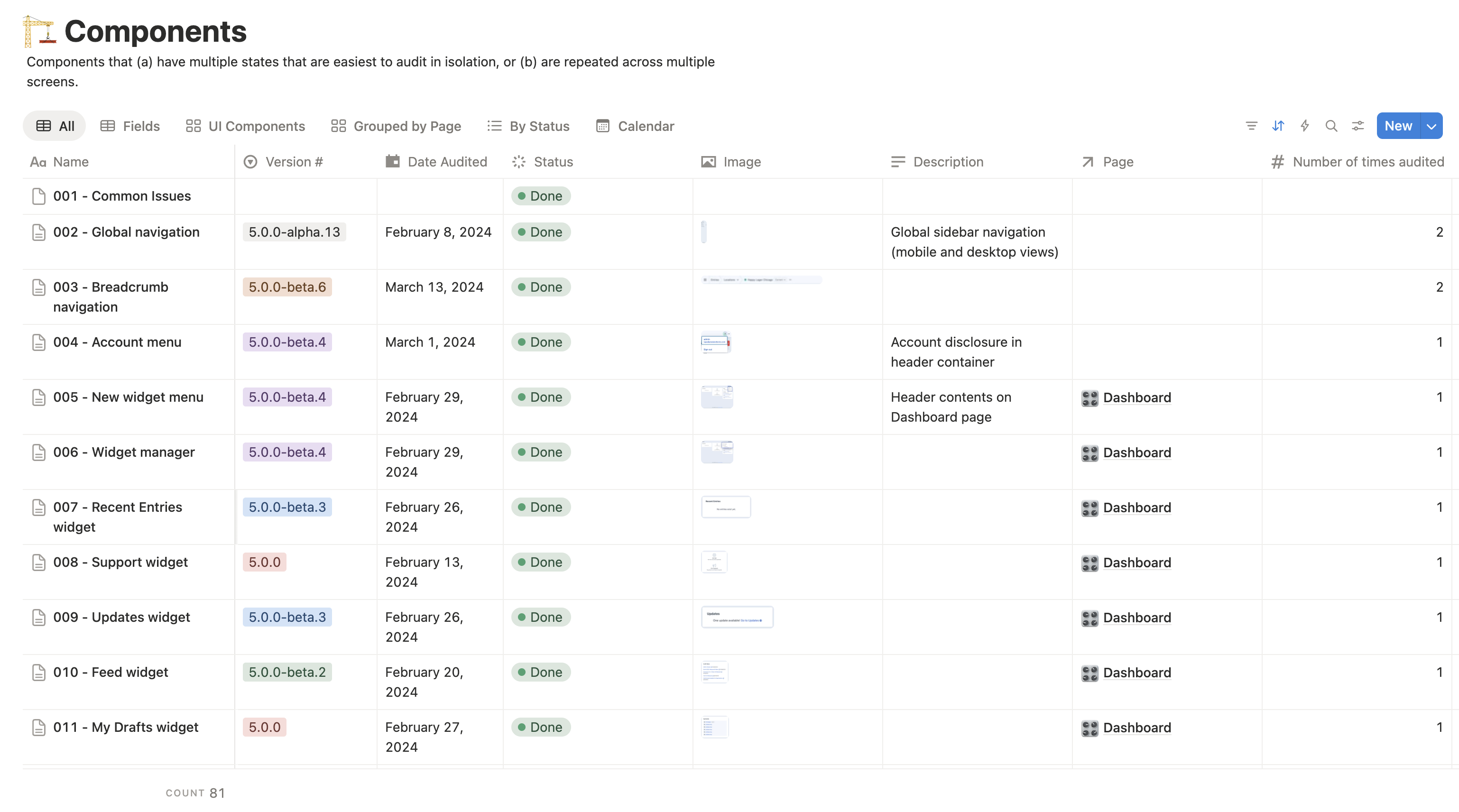1459x812 pixels.
Task: Click the page icon beside 003 - Breadcrumb navigation
Action: coord(38,287)
